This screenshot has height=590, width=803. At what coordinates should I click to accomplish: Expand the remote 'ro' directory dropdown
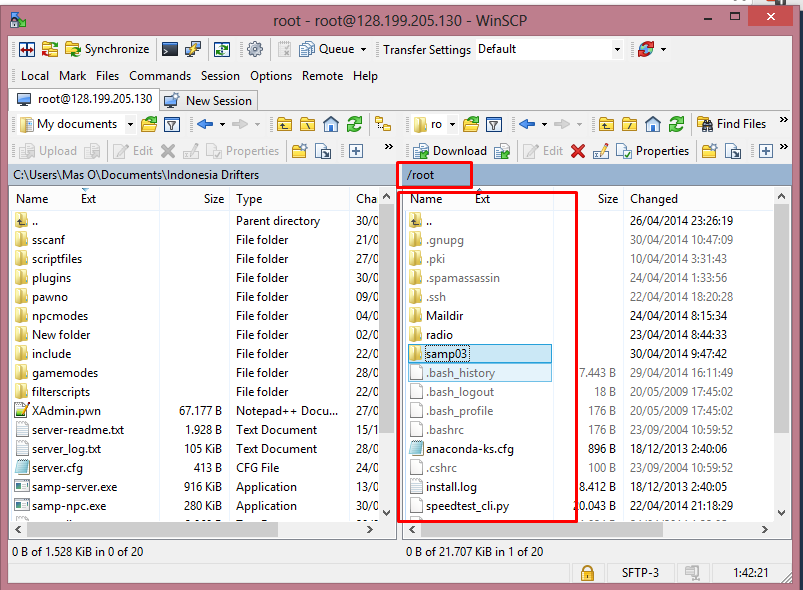pos(452,124)
